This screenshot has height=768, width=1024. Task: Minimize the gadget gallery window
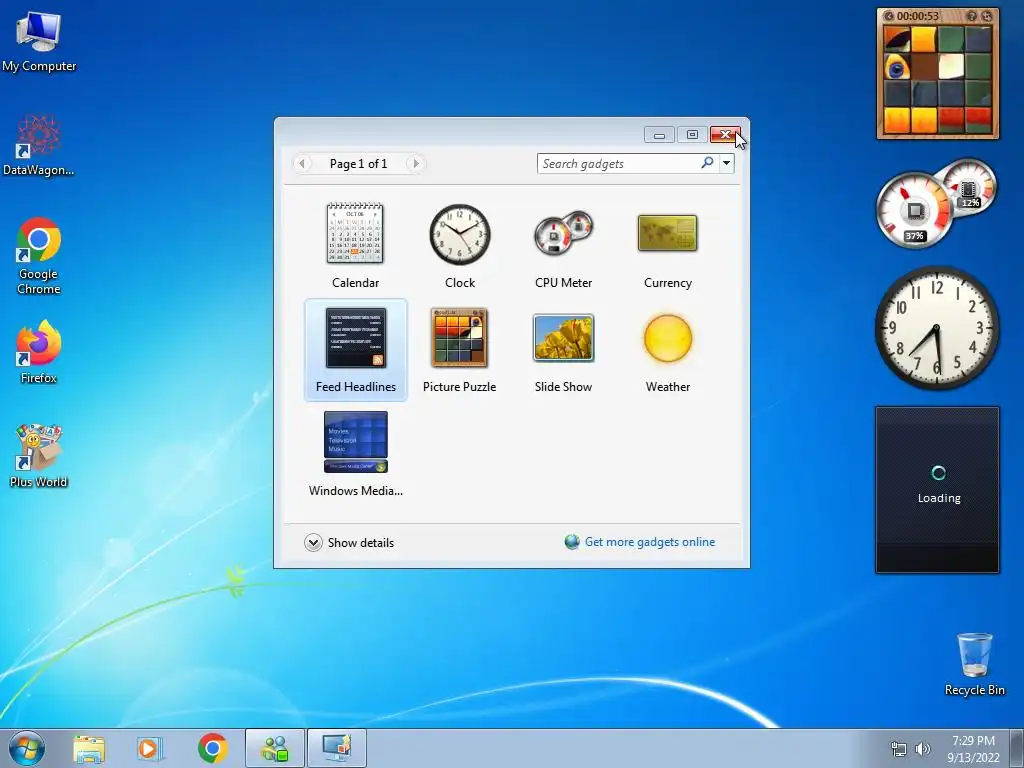click(659, 135)
